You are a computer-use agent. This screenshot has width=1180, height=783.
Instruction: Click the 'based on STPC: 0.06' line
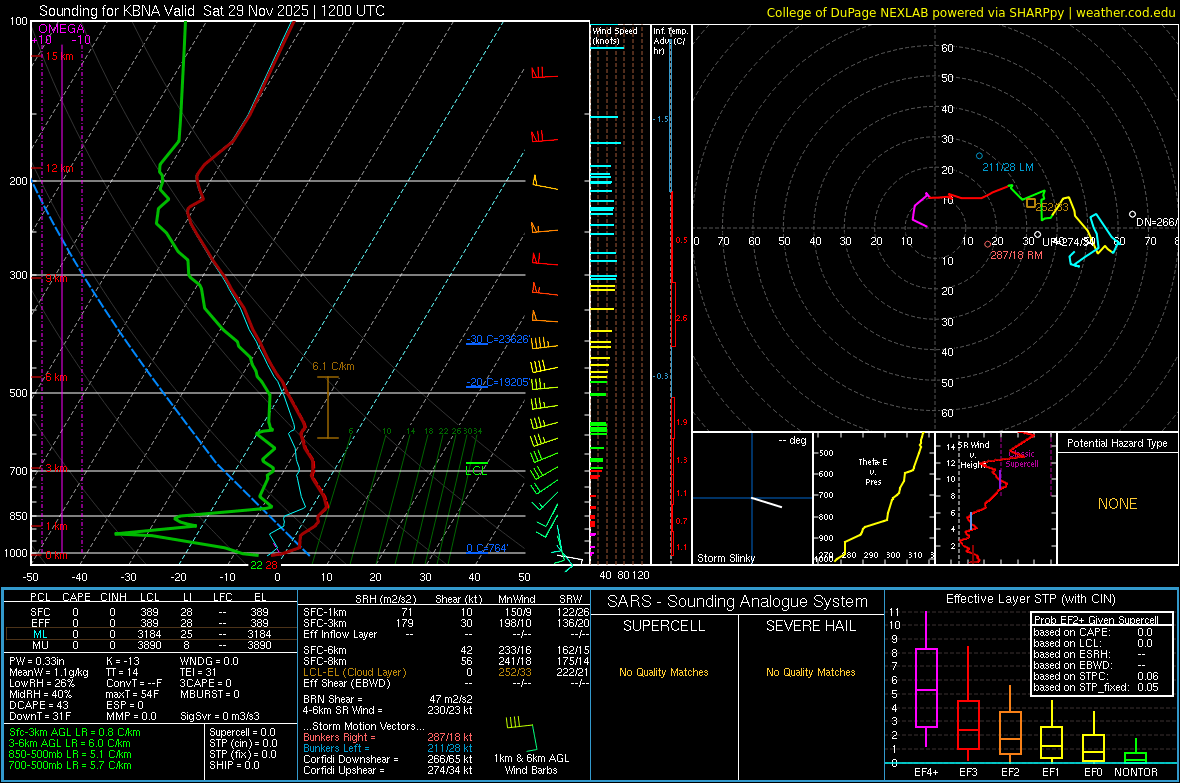[x=1096, y=676]
